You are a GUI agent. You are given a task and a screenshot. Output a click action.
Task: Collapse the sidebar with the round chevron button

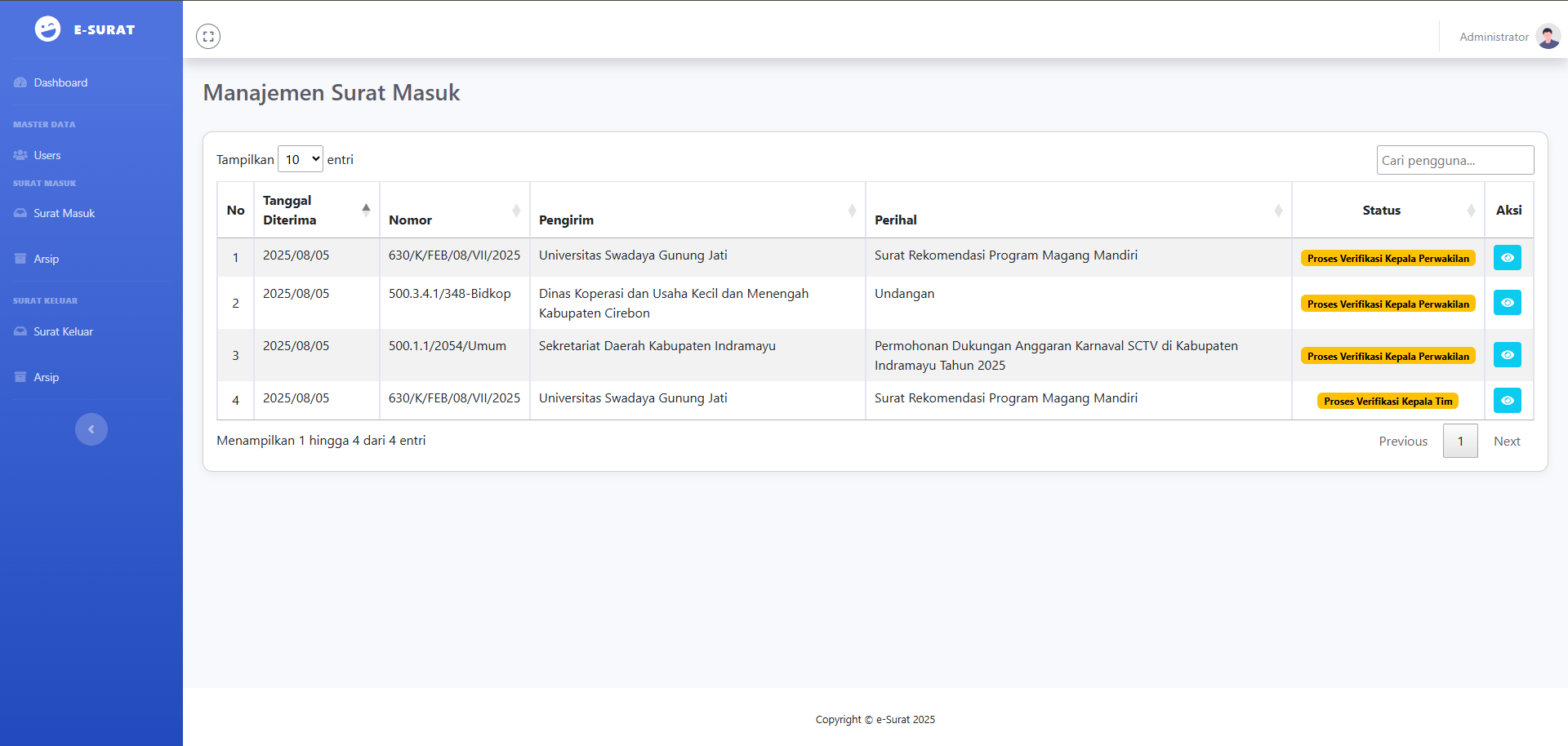[91, 429]
